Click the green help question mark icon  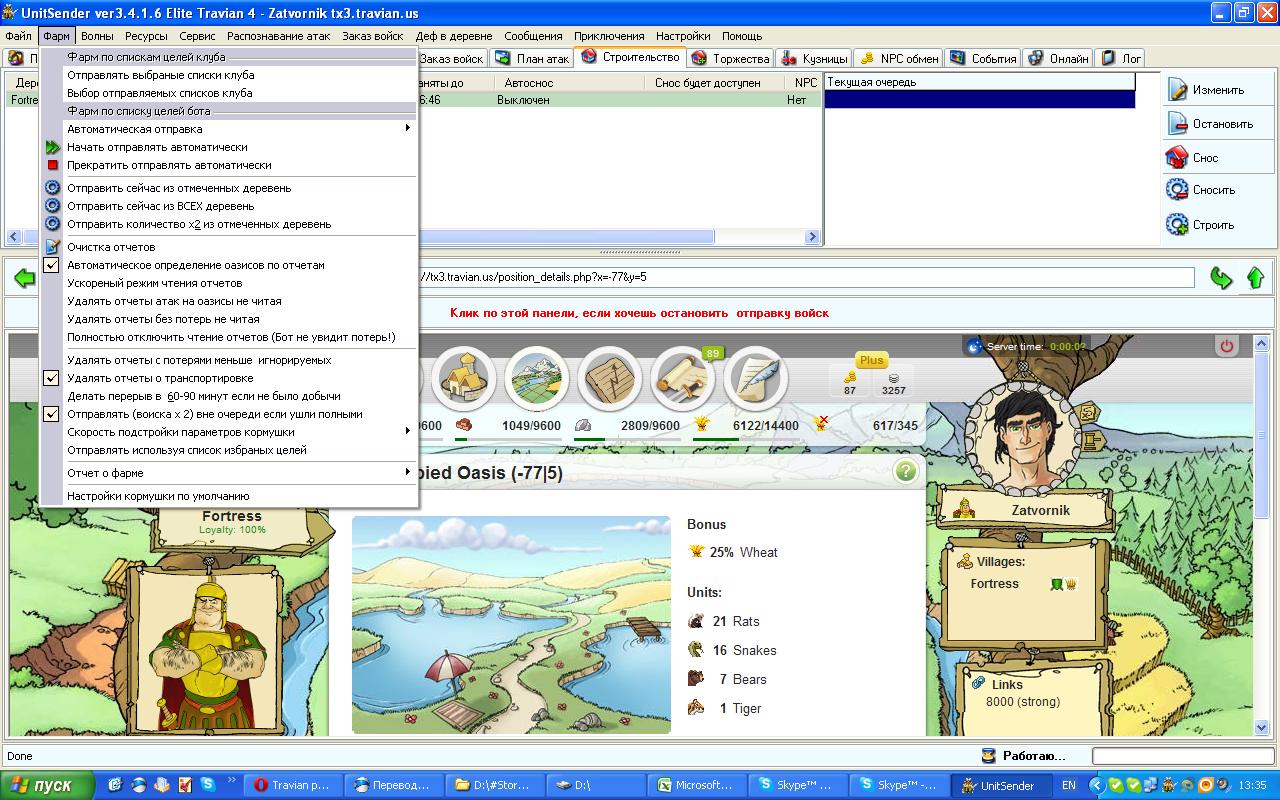tap(906, 471)
